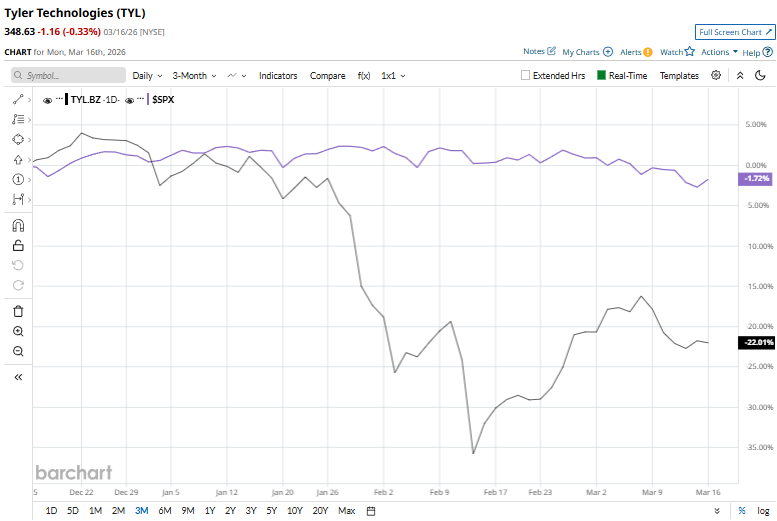
Task: Open the Daily frequency dropdown
Action: [x=148, y=75]
